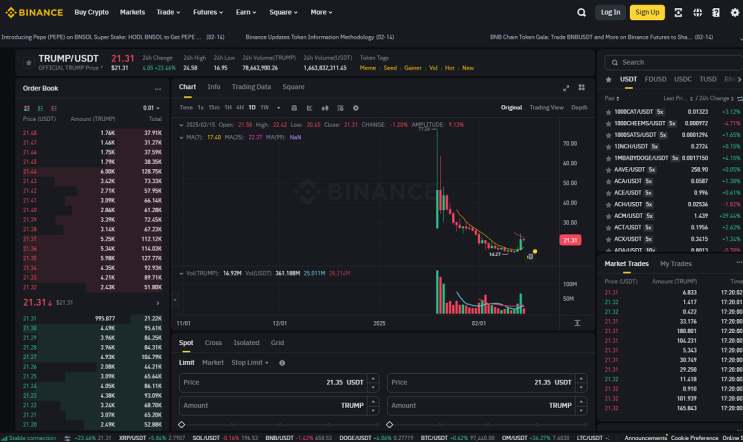
Task: Open order book more options menu
Action: (158, 89)
